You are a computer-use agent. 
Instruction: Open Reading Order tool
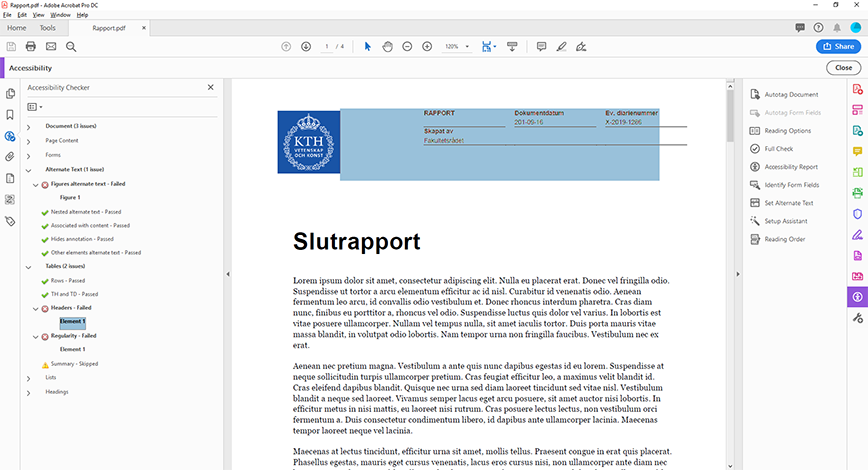click(787, 239)
